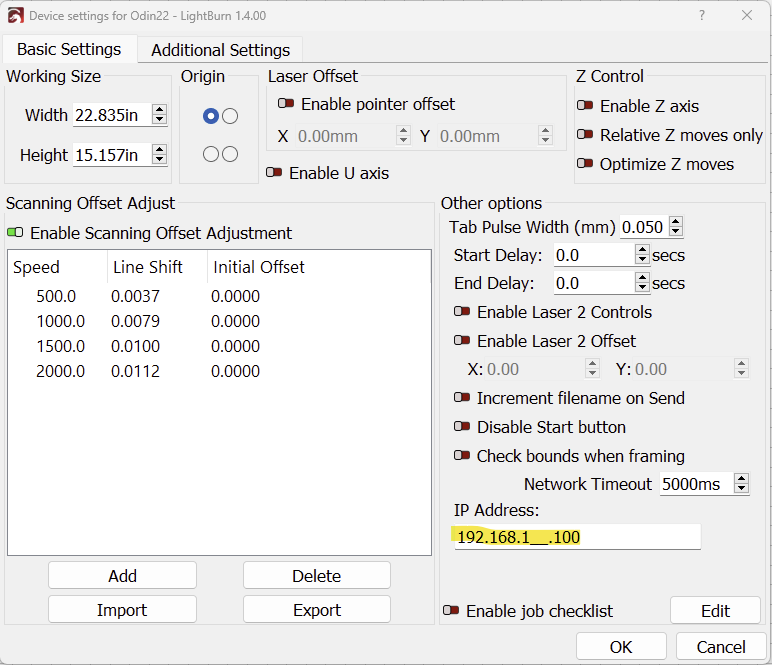Click the End Delay input field
Viewport: 772px width, 665px height.
pyautogui.click(x=594, y=283)
